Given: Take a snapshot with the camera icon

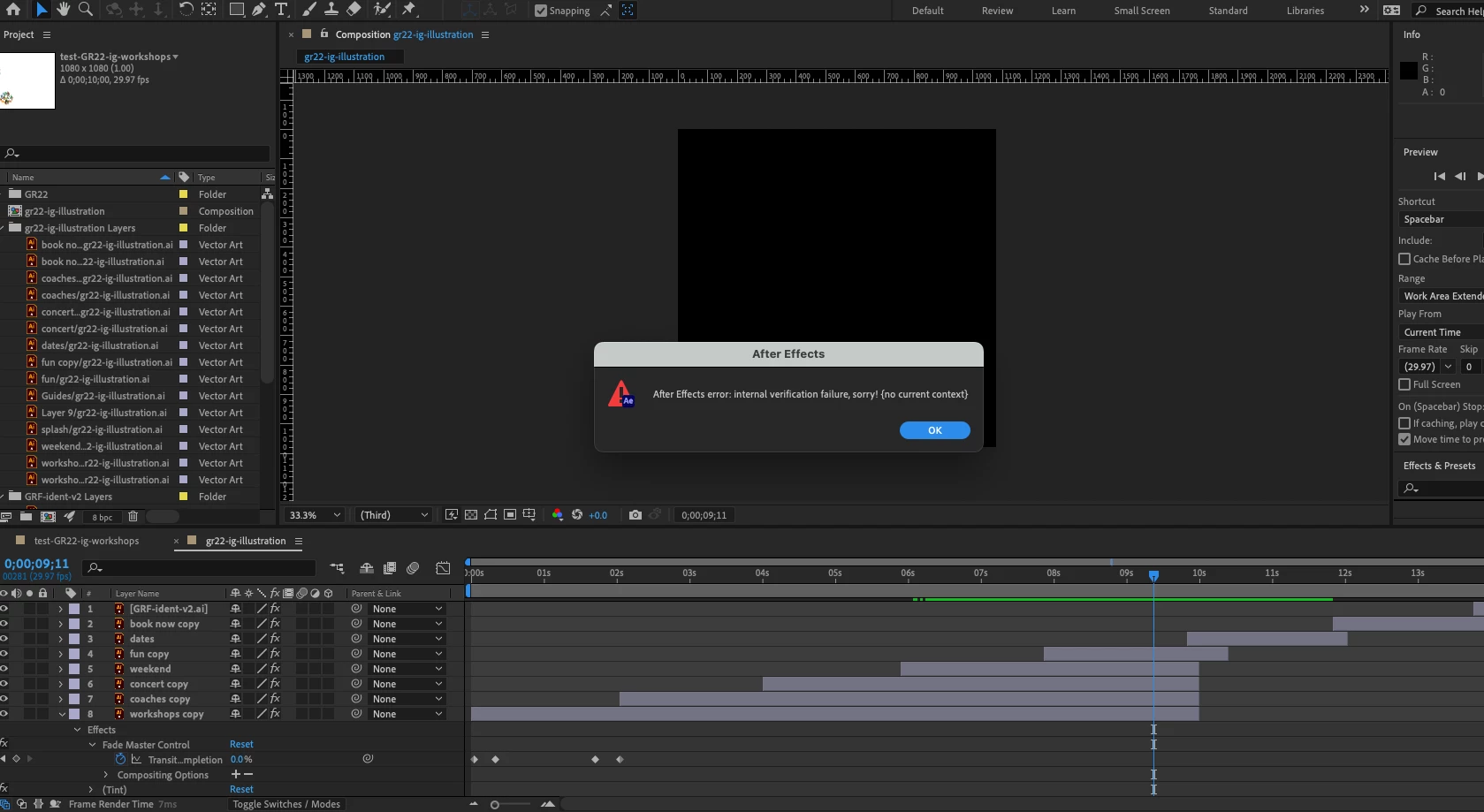Looking at the screenshot, I should (635, 515).
